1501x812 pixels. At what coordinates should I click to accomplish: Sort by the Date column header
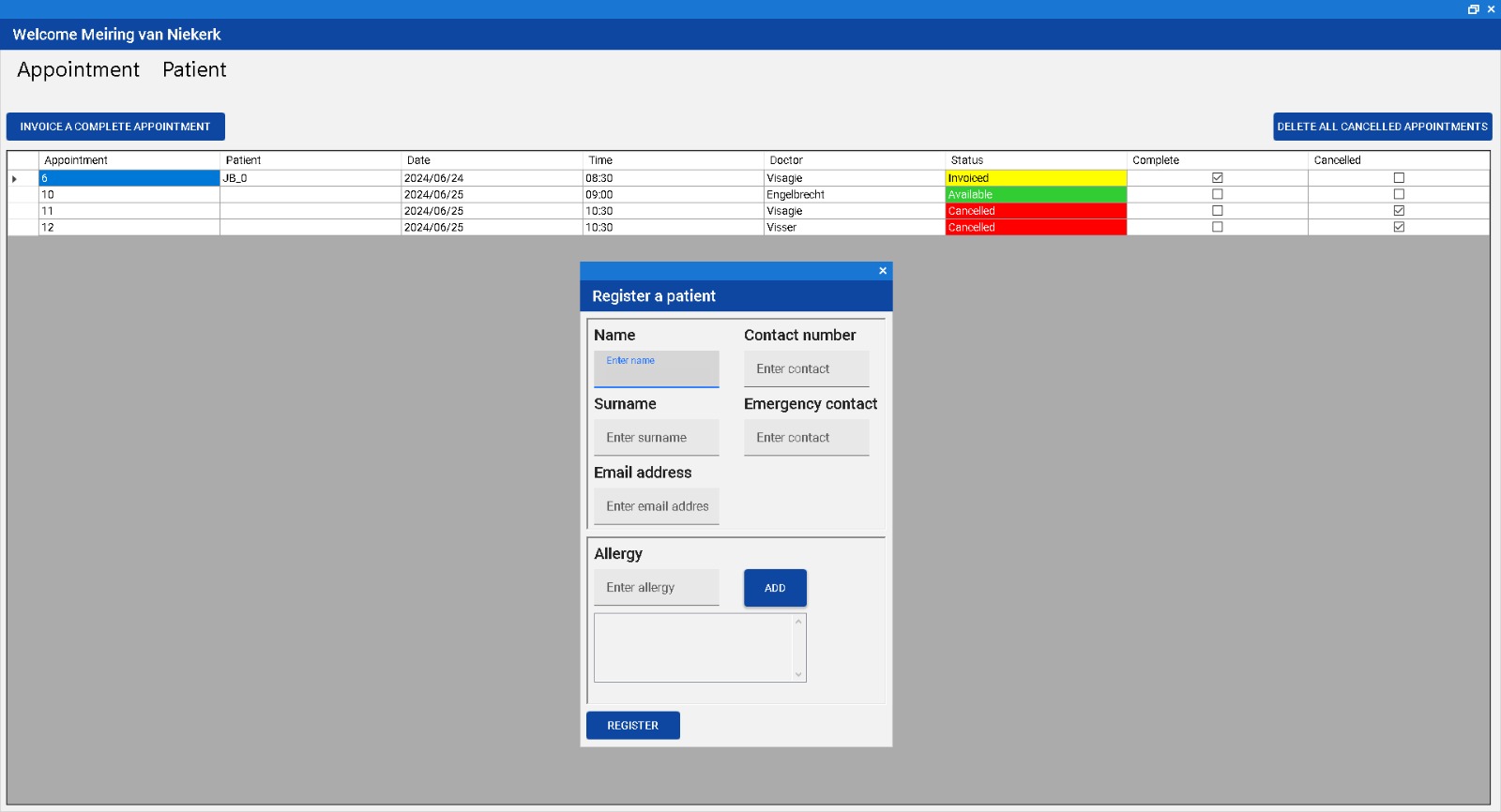(x=492, y=160)
